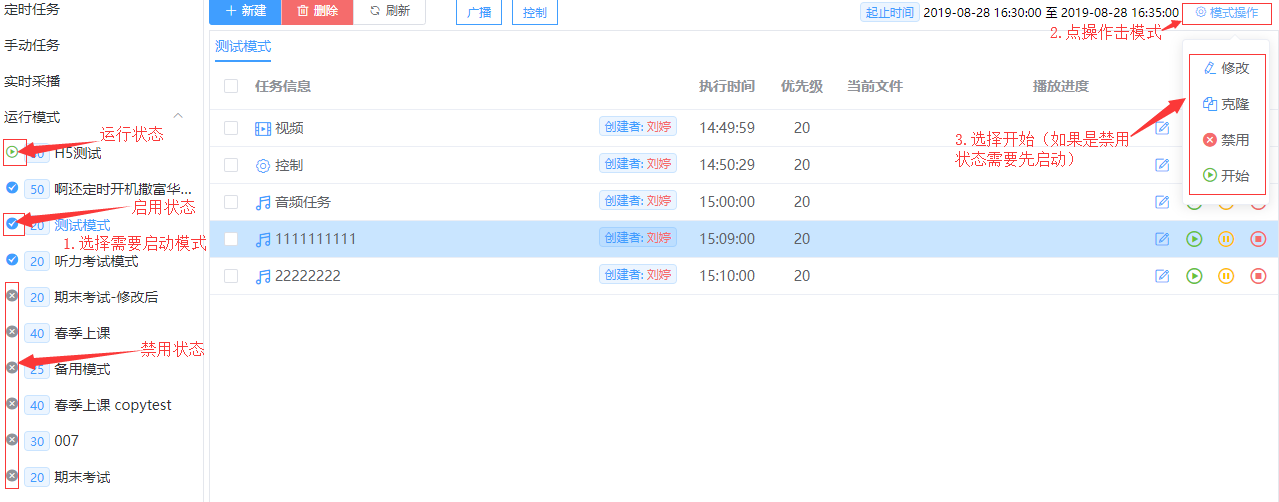Click the music note icon of 音频任务
The width and height of the screenshot is (1279, 502).
(x=263, y=202)
